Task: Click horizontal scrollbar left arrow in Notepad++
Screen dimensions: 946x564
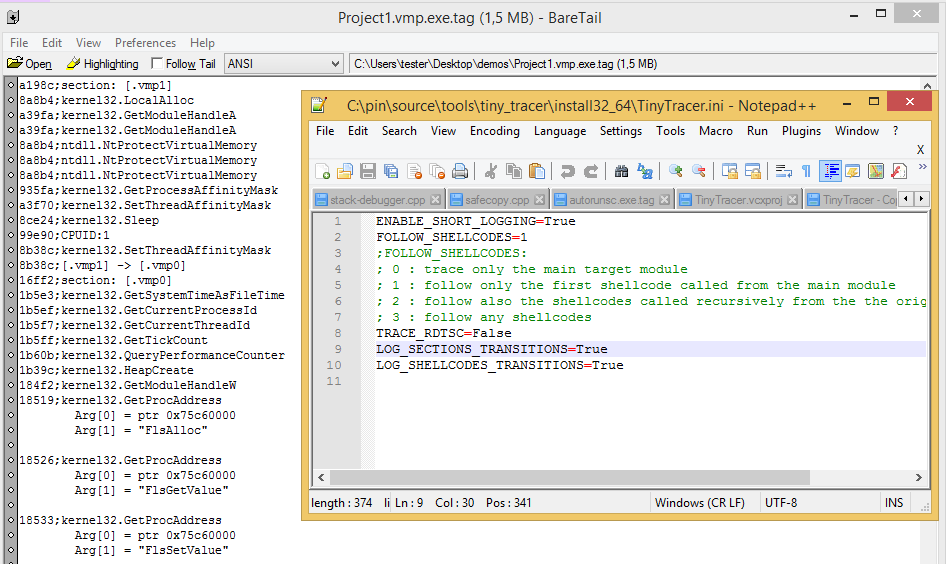Action: tap(321, 478)
